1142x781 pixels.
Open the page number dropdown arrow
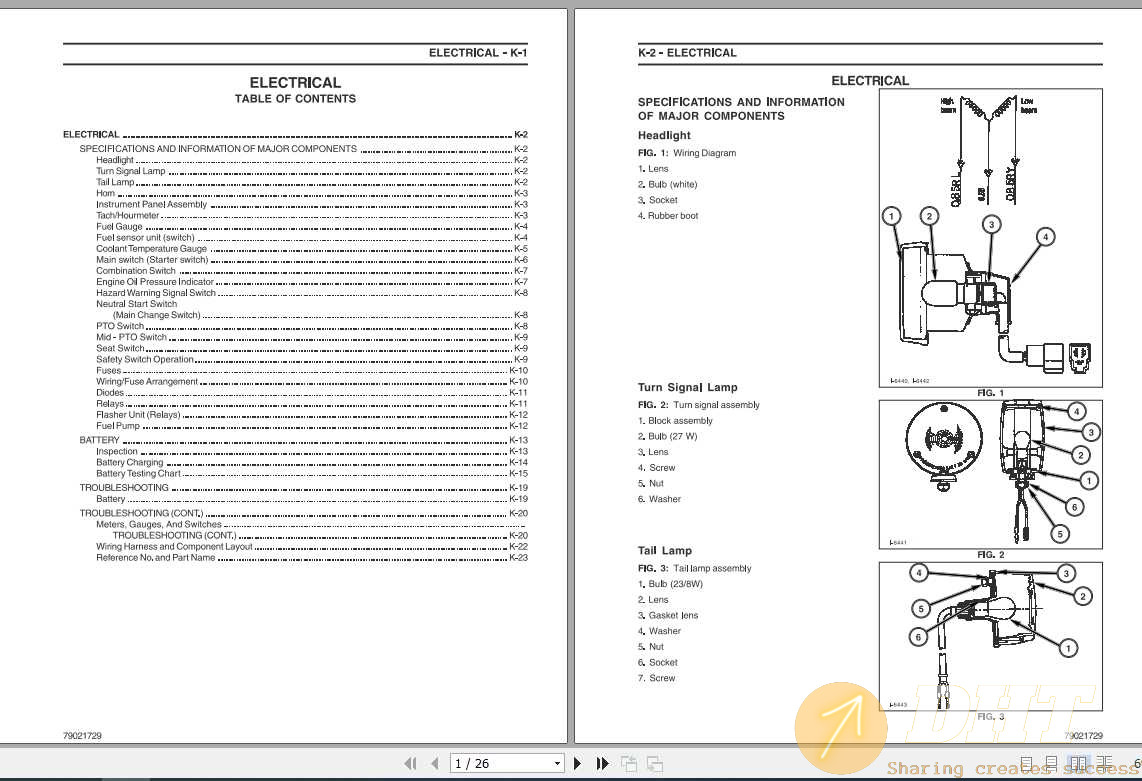tap(558, 764)
